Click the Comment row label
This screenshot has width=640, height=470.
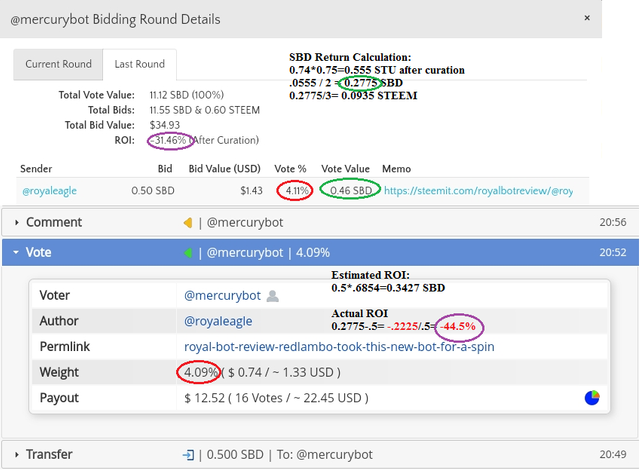tap(54, 222)
